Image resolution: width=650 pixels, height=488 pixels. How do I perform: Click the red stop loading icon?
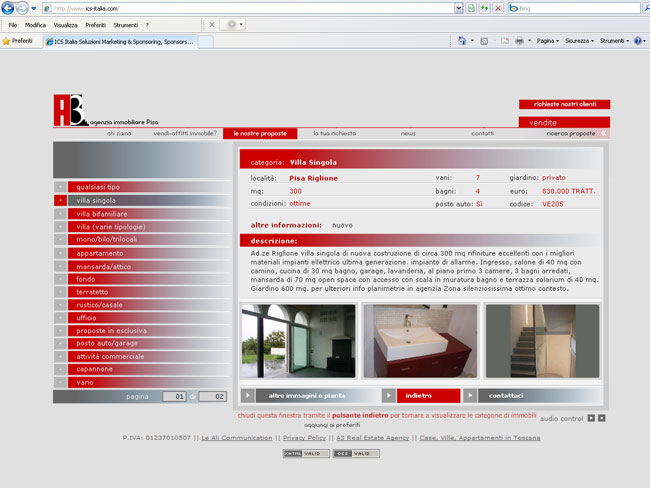(x=498, y=8)
